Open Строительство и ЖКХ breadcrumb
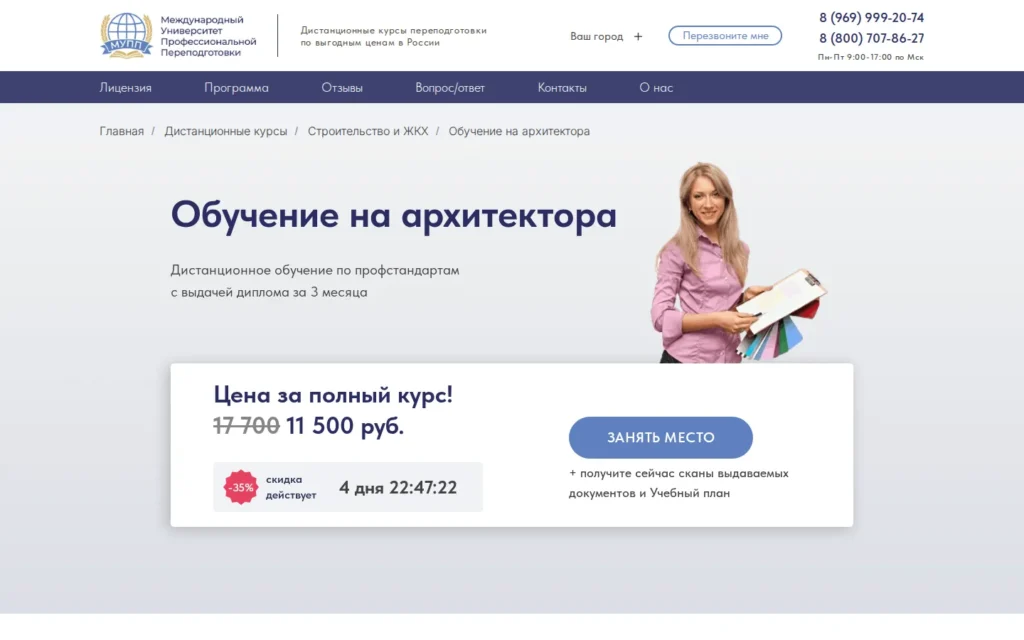Screen dimensions: 1024x640 [368, 131]
